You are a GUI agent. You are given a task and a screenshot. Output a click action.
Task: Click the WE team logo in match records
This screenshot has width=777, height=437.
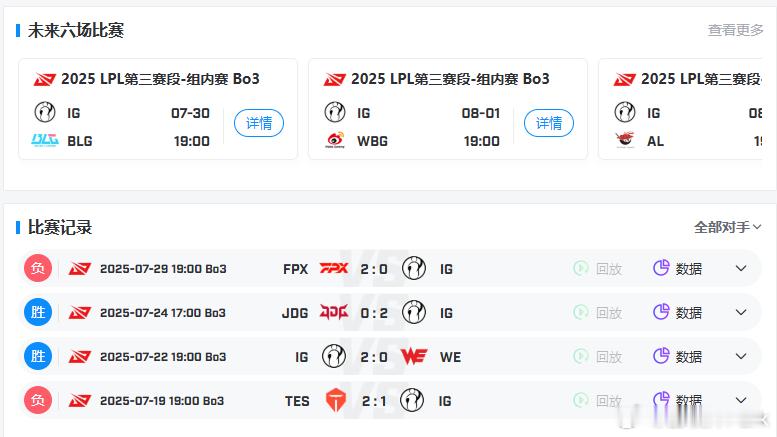[x=414, y=356]
